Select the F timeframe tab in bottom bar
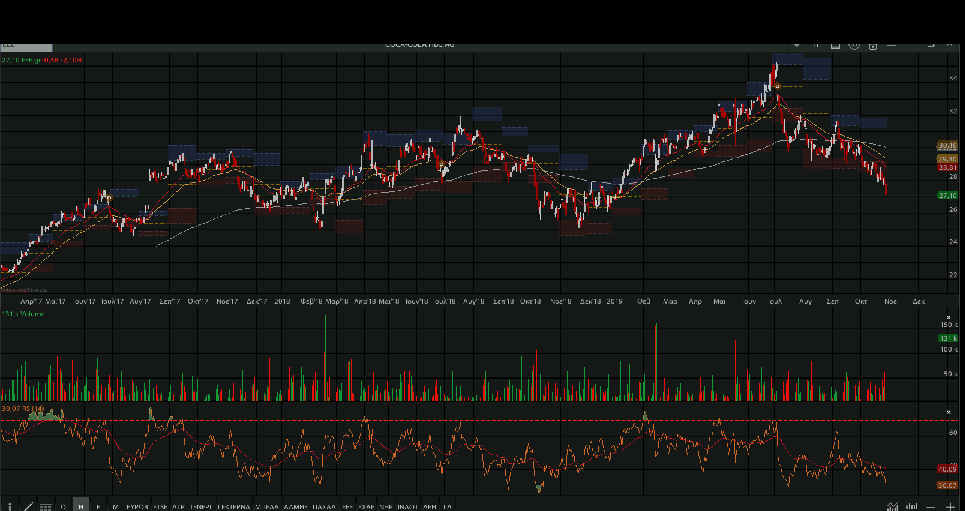This screenshot has width=965, height=511. click(98, 507)
